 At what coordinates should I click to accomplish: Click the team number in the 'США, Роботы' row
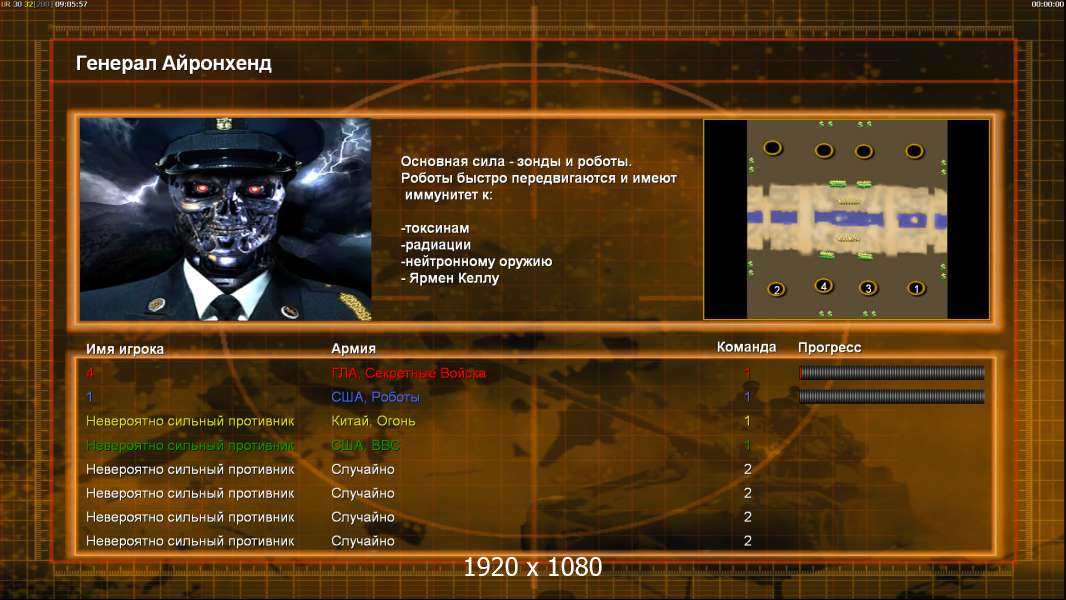click(747, 396)
